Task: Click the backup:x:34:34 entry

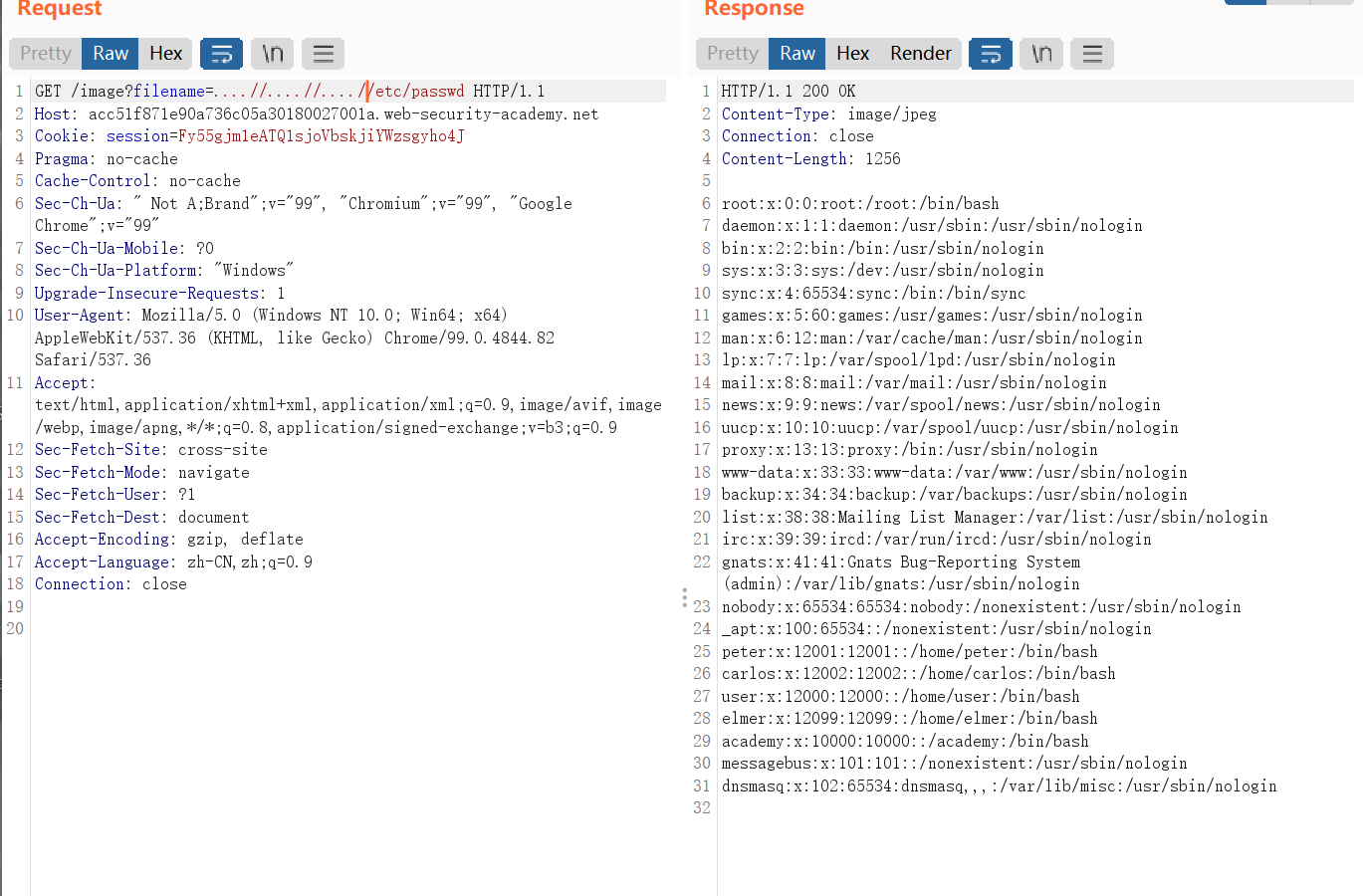Action: pos(955,495)
